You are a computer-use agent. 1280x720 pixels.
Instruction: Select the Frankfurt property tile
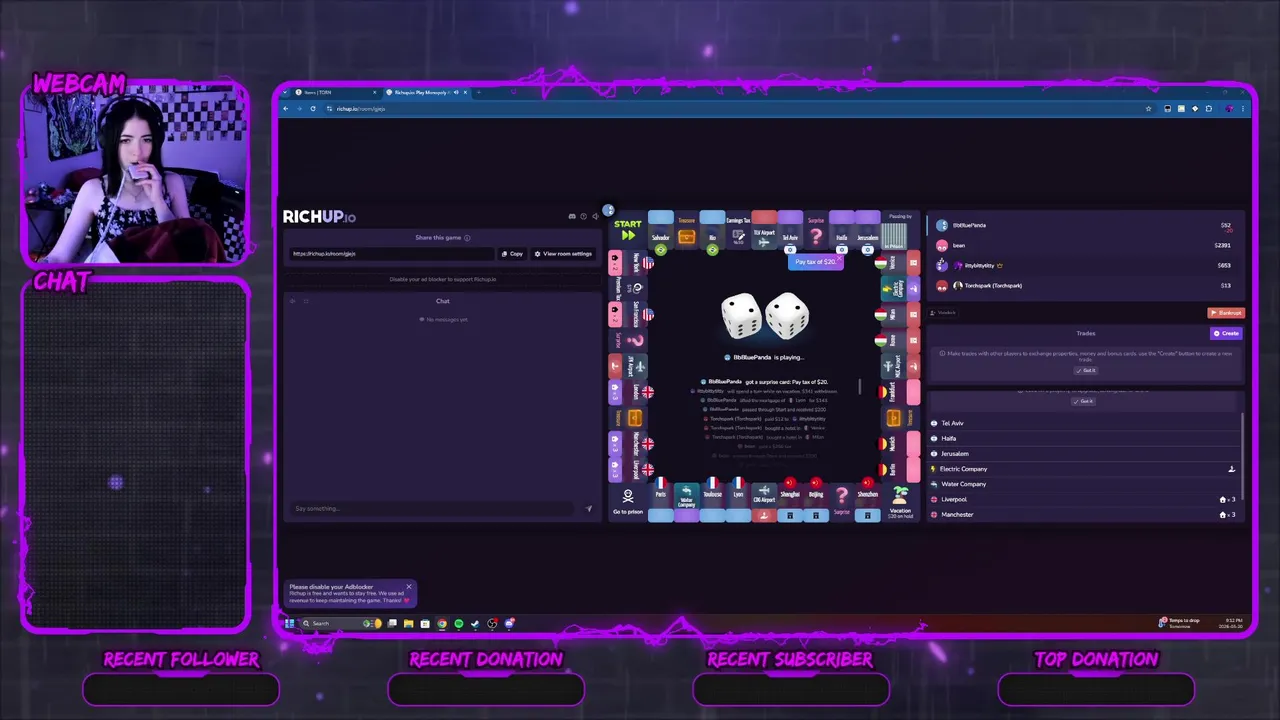(x=901, y=392)
